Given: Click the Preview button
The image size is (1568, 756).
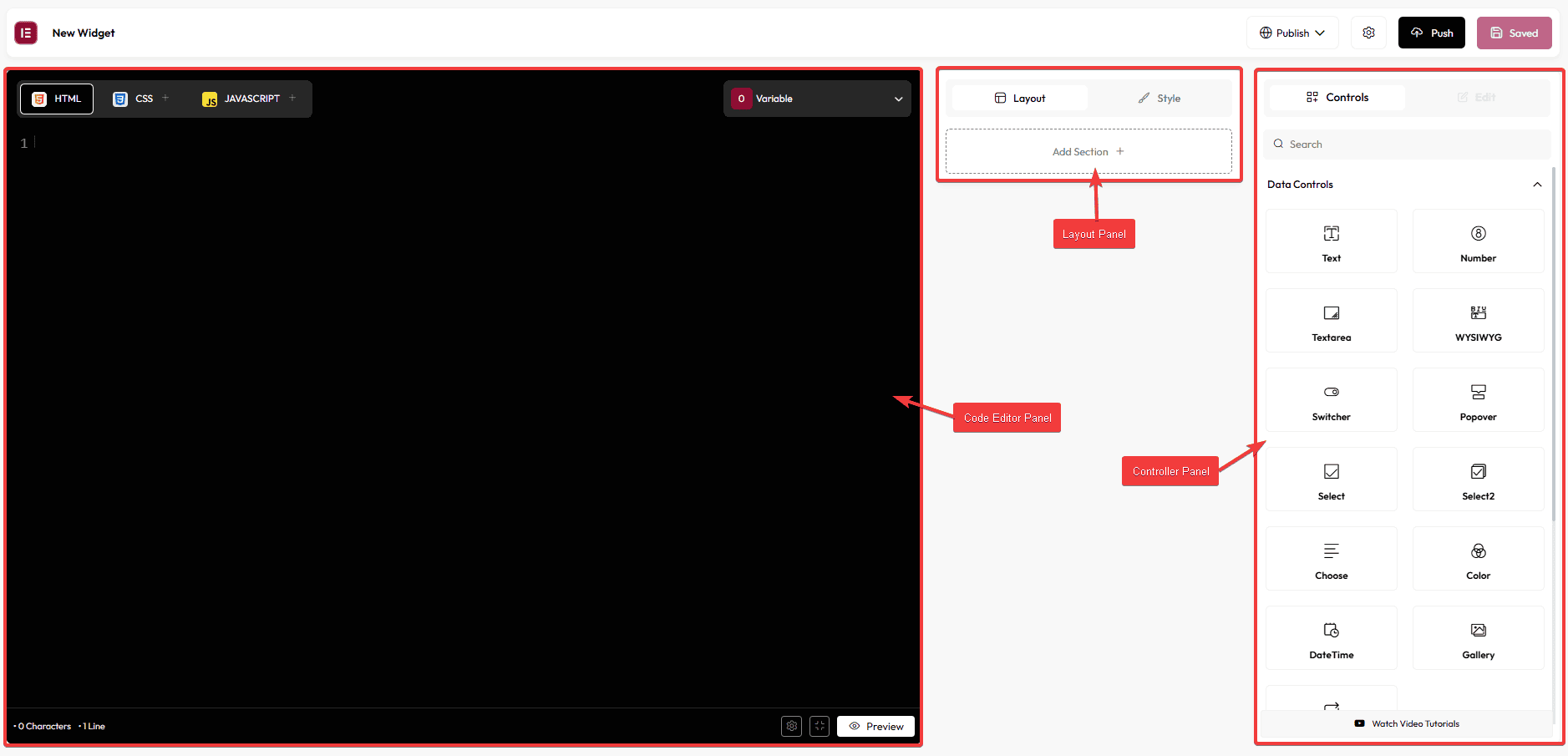Looking at the screenshot, I should coord(875,726).
